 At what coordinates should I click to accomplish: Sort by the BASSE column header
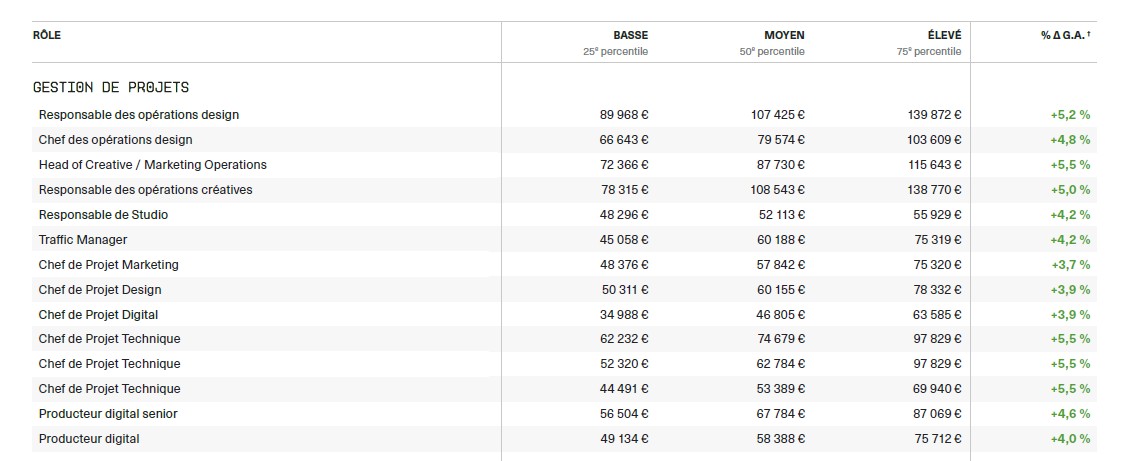(x=630, y=35)
